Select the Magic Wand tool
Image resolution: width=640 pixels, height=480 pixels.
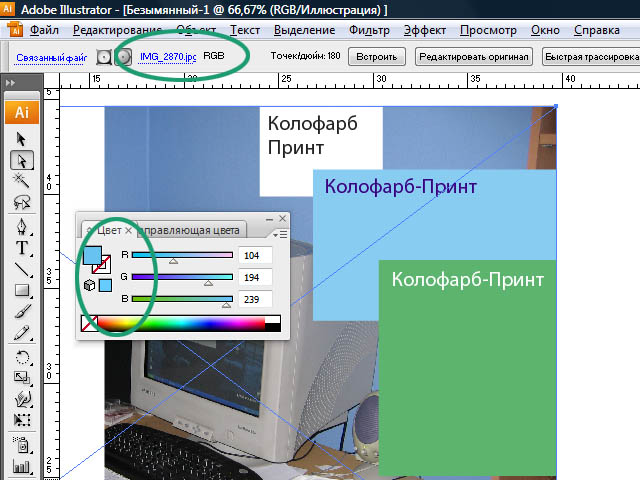pyautogui.click(x=21, y=180)
